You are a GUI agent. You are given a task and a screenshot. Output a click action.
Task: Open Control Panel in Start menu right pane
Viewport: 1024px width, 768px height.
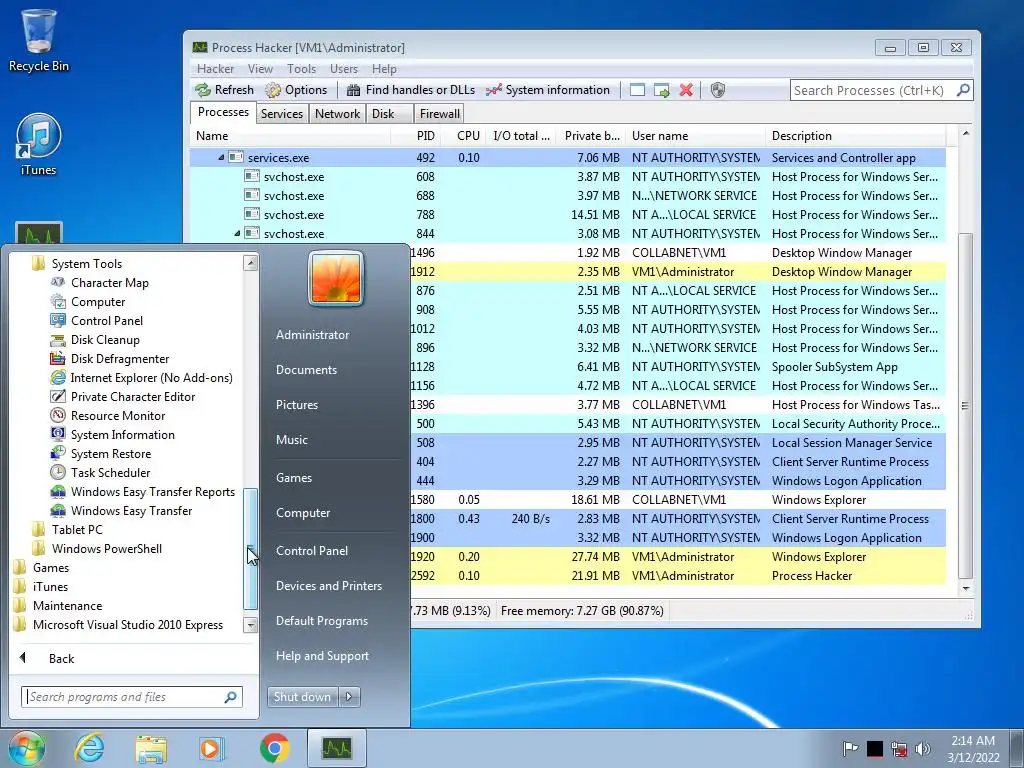(312, 551)
